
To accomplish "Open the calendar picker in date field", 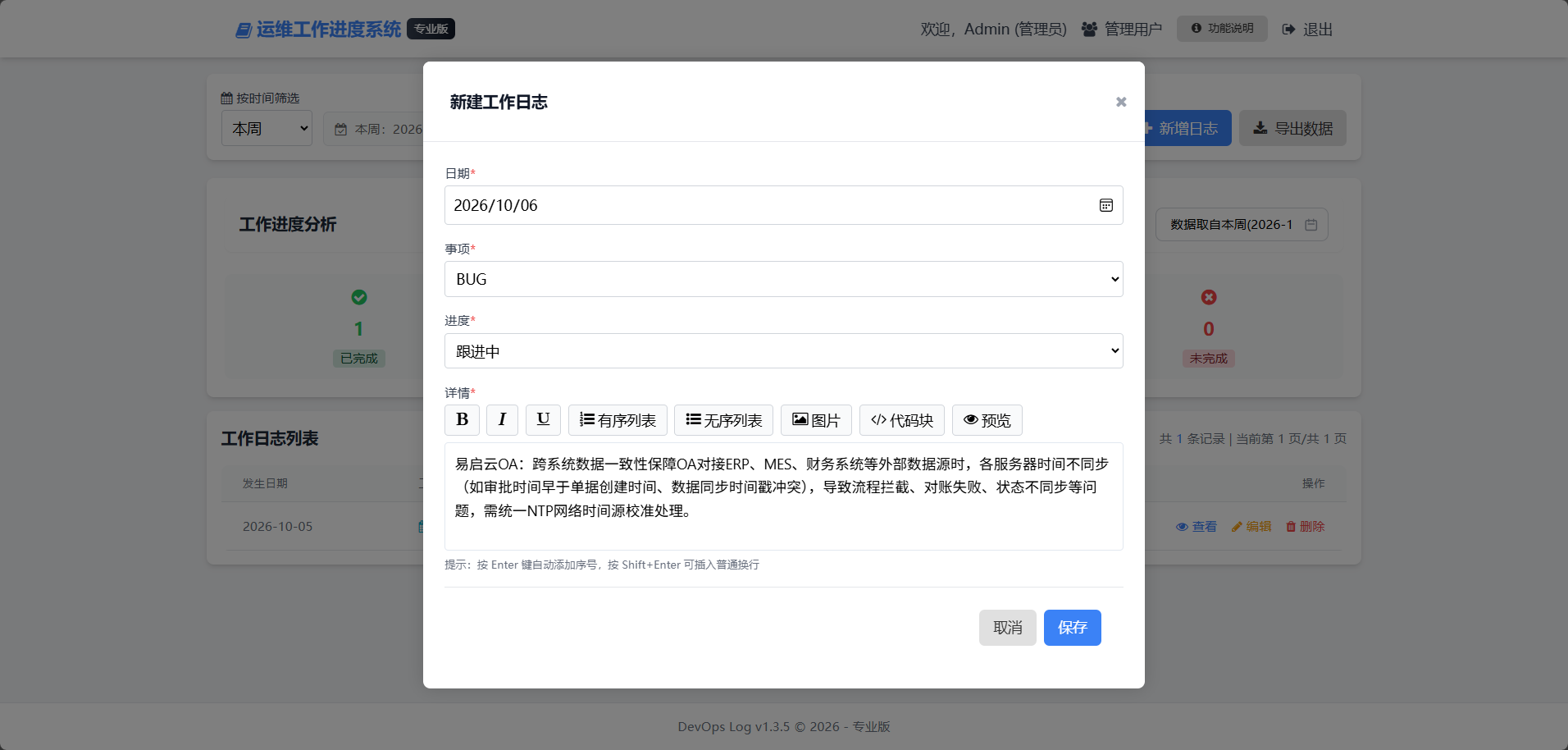I will pos(1105,205).
